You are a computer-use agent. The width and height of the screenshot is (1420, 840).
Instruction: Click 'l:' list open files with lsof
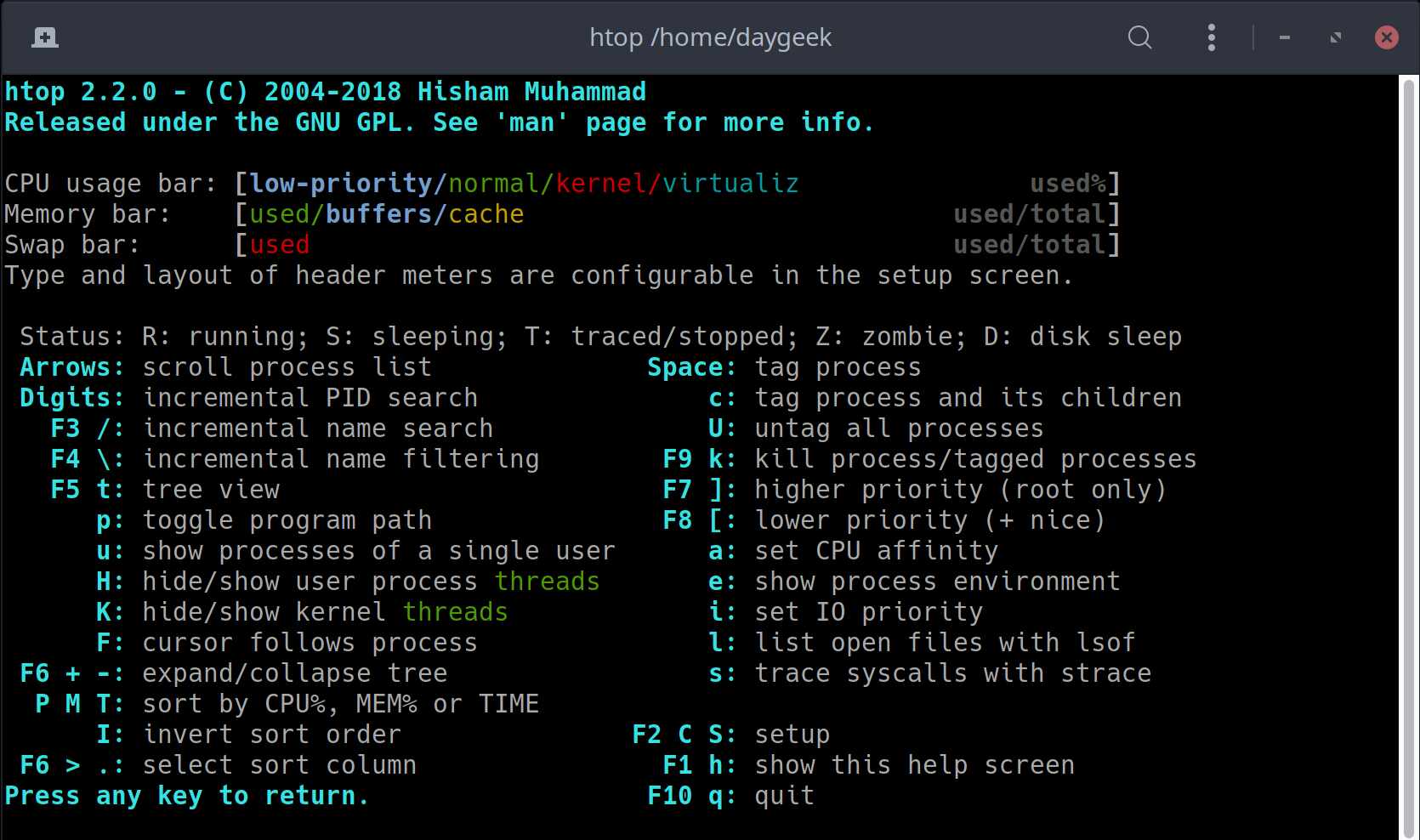click(x=922, y=643)
